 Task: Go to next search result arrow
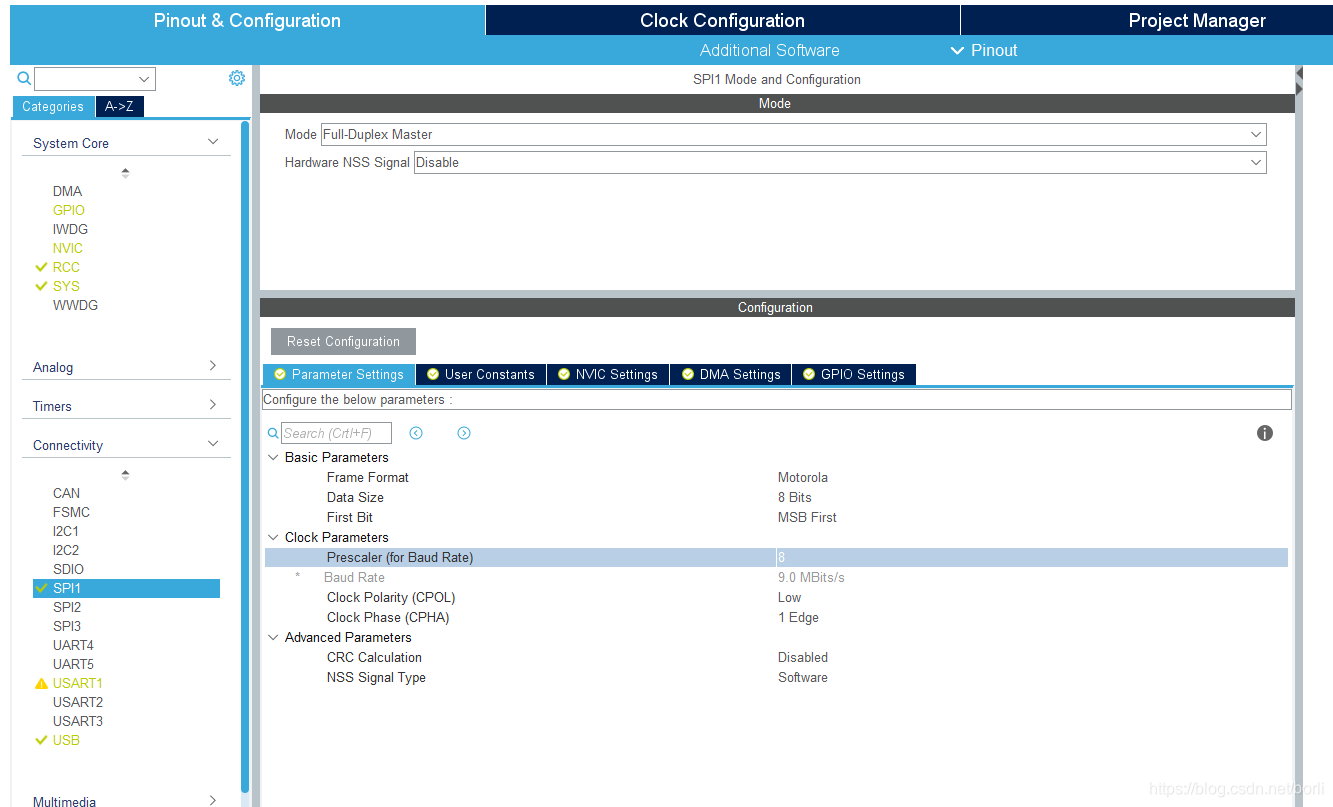(x=464, y=433)
